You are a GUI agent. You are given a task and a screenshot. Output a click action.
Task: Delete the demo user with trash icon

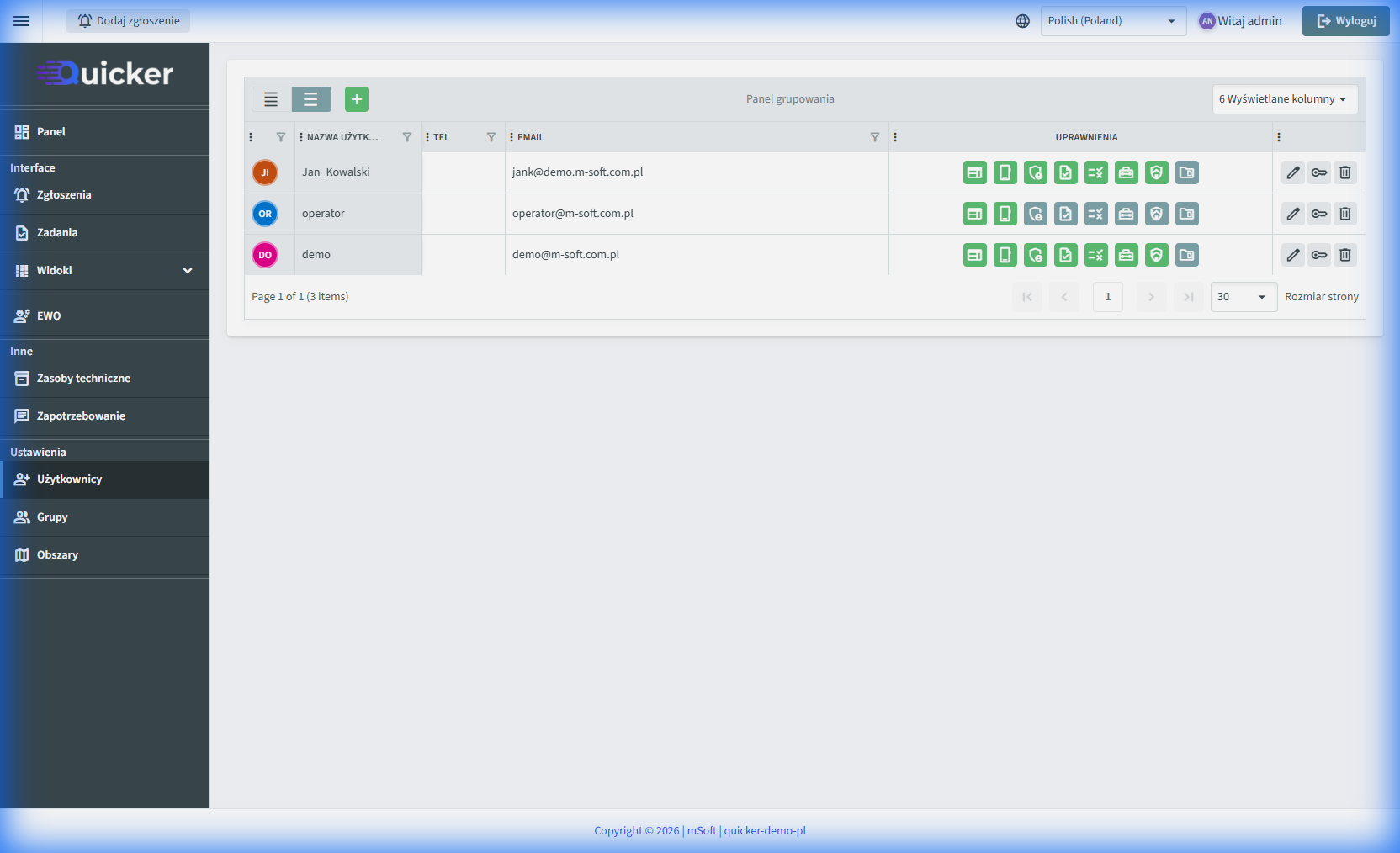1345,255
